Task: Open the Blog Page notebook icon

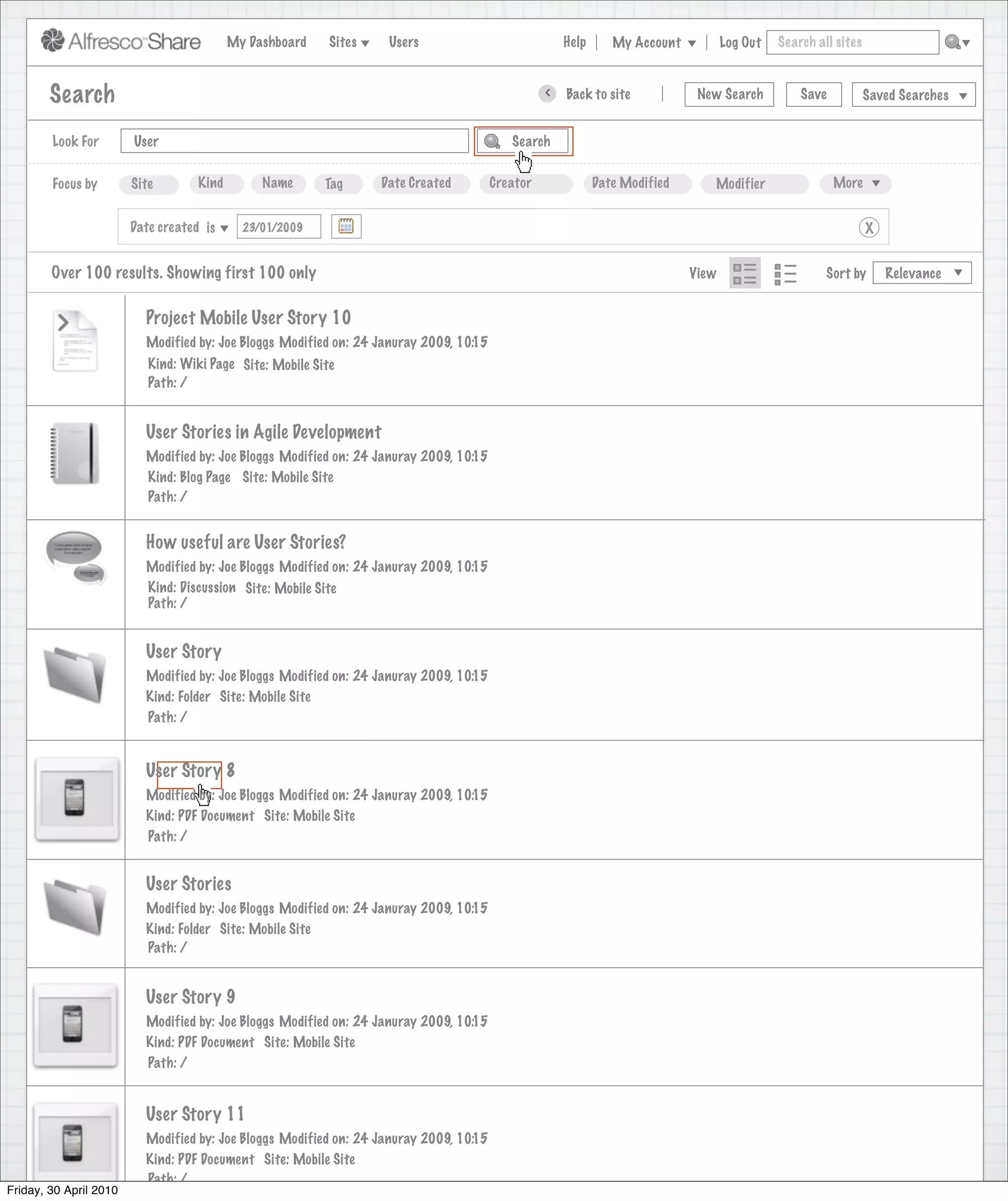Action: click(x=75, y=453)
